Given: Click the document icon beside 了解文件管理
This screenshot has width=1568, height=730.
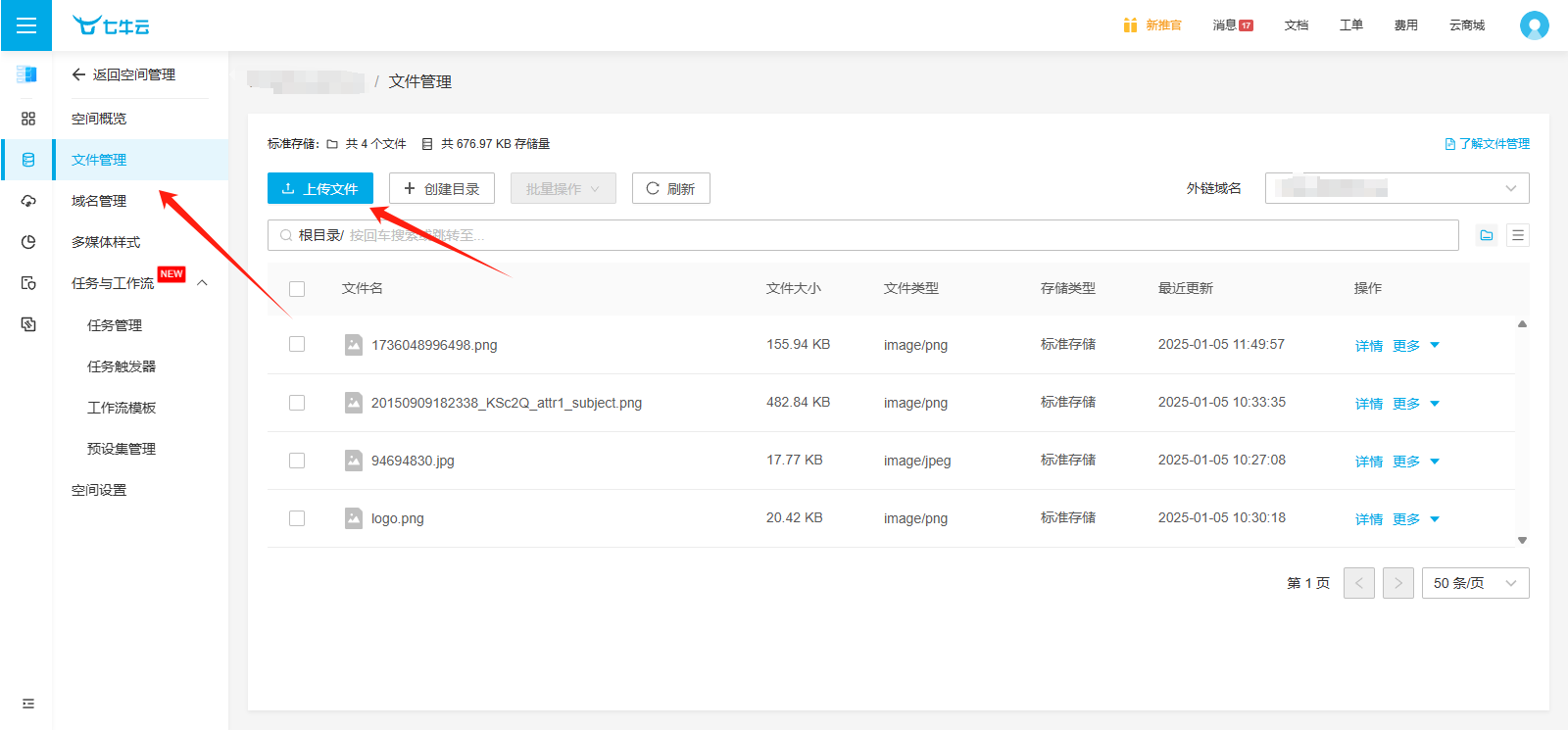Looking at the screenshot, I should (x=1450, y=144).
